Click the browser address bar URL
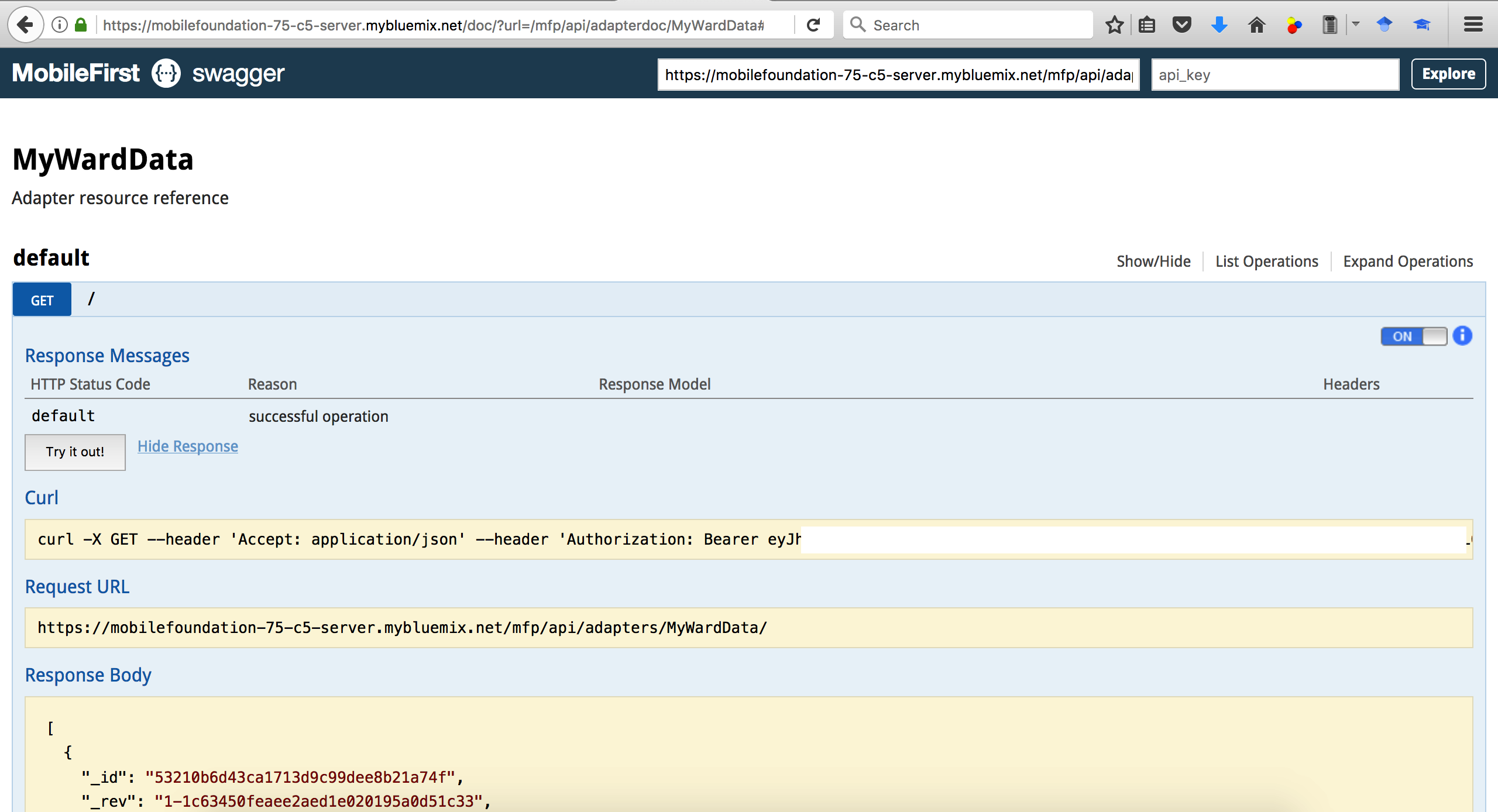 (433, 25)
